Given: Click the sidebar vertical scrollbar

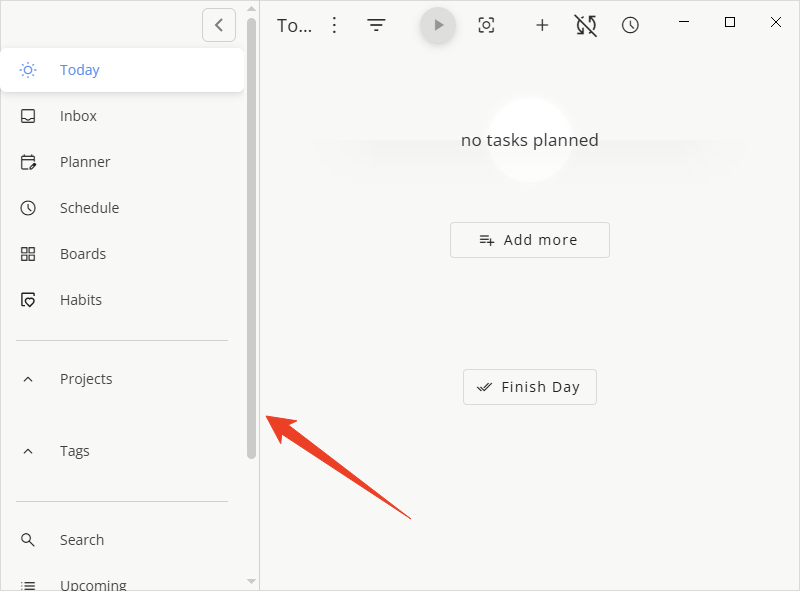Looking at the screenshot, I should [x=252, y=240].
